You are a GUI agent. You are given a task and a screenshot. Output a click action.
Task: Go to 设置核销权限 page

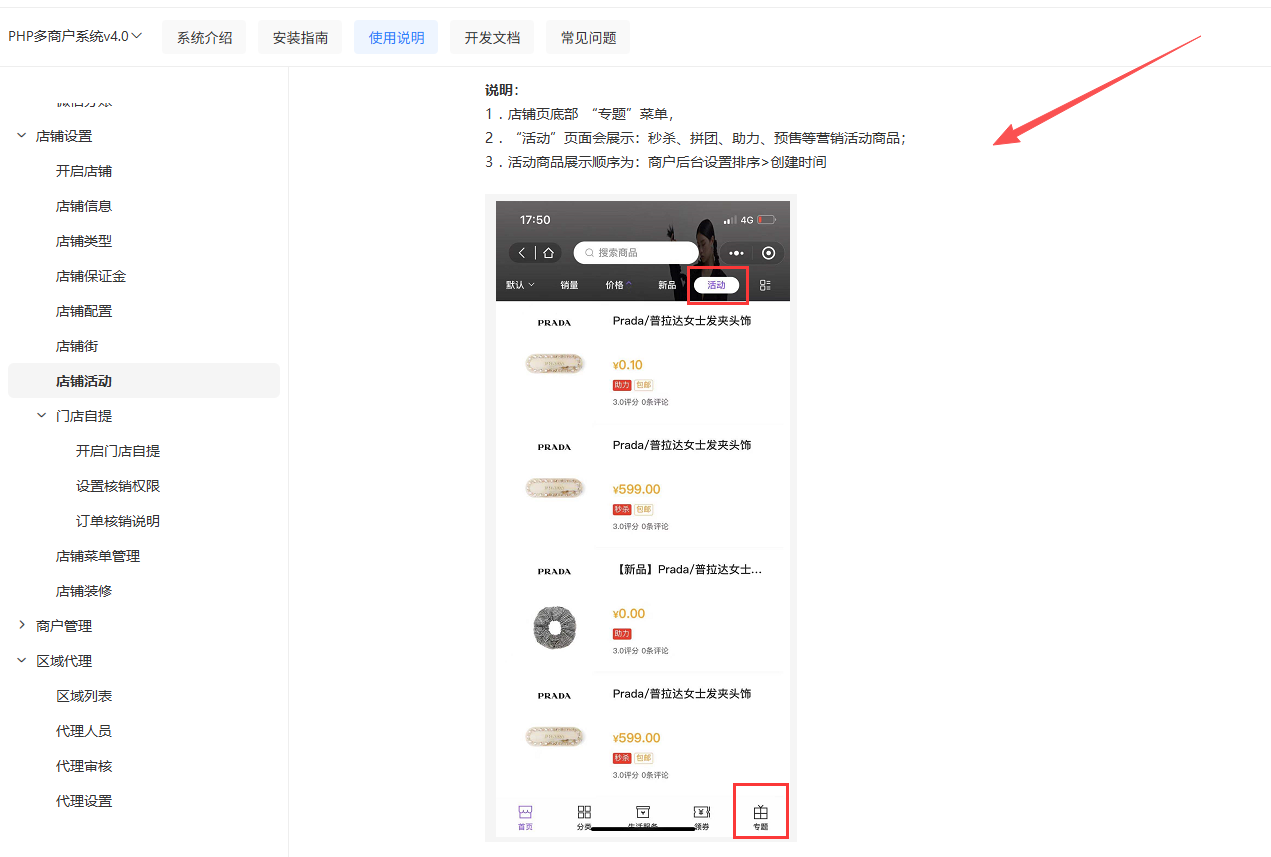point(118,486)
